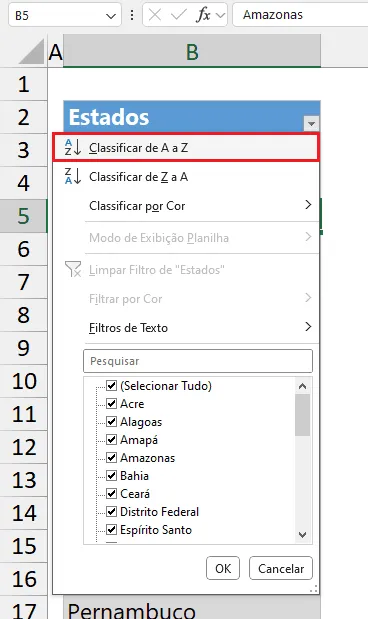The height and width of the screenshot is (619, 368).
Task: Click the Pesquisar search field
Action: (x=198, y=361)
